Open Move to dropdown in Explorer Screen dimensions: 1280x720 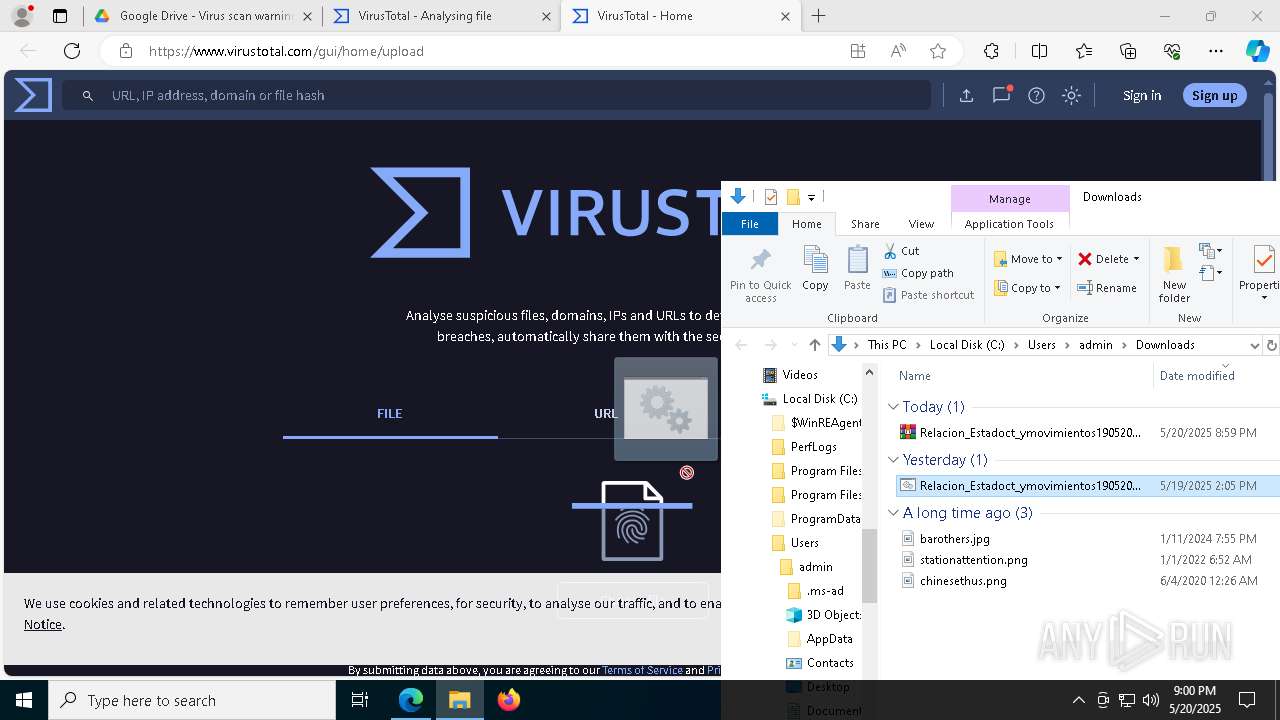[1028, 259]
